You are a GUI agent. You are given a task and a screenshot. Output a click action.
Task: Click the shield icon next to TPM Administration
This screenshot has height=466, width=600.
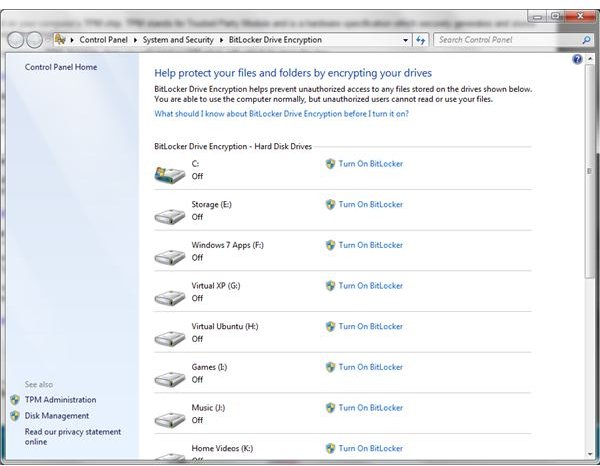tap(15, 400)
